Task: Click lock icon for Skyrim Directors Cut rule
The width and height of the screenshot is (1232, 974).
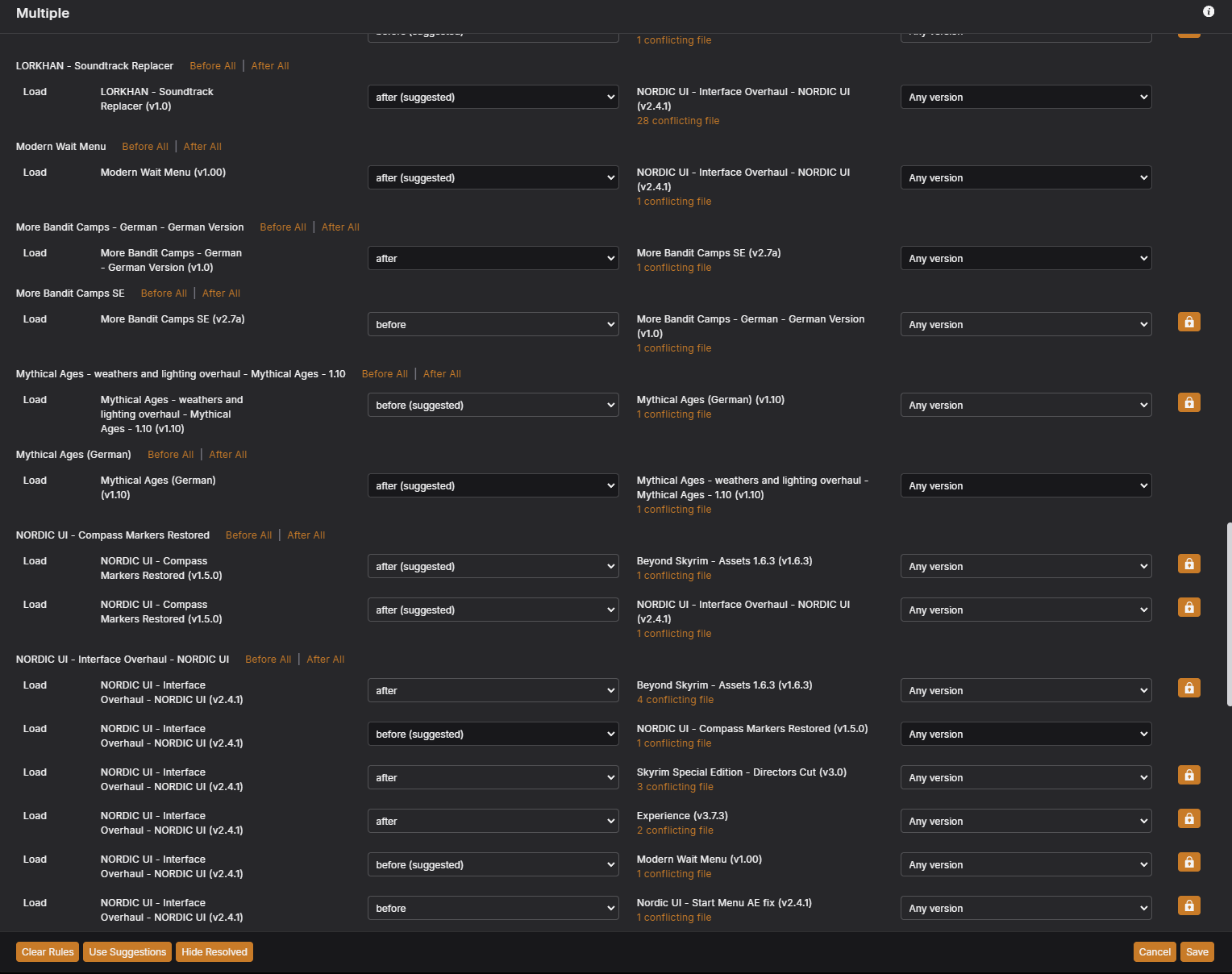Action: tap(1188, 775)
